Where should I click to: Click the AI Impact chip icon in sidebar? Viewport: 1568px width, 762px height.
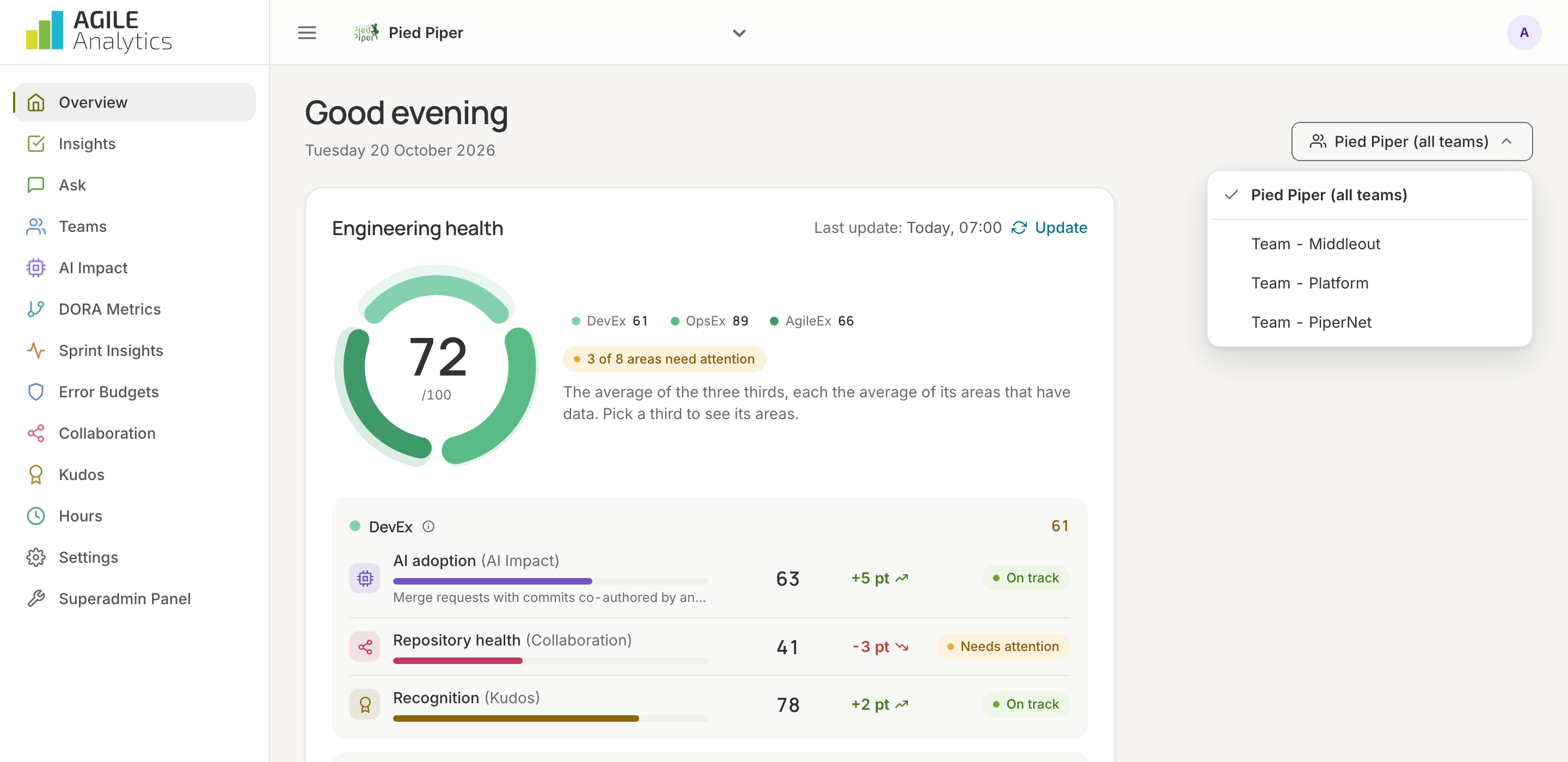point(36,268)
